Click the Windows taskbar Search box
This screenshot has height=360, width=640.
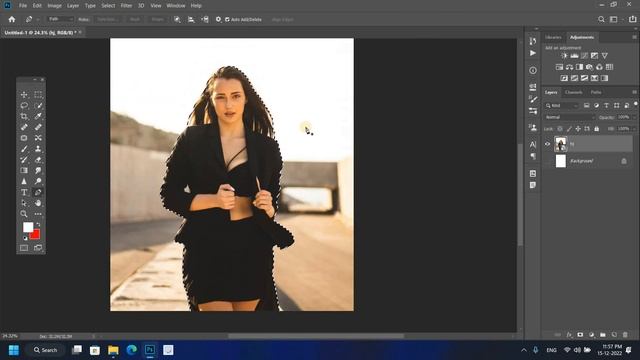46,350
